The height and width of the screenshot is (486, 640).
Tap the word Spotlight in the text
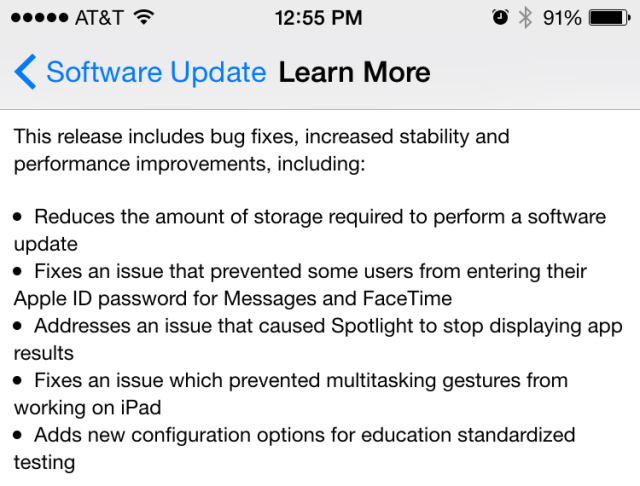tap(372, 326)
